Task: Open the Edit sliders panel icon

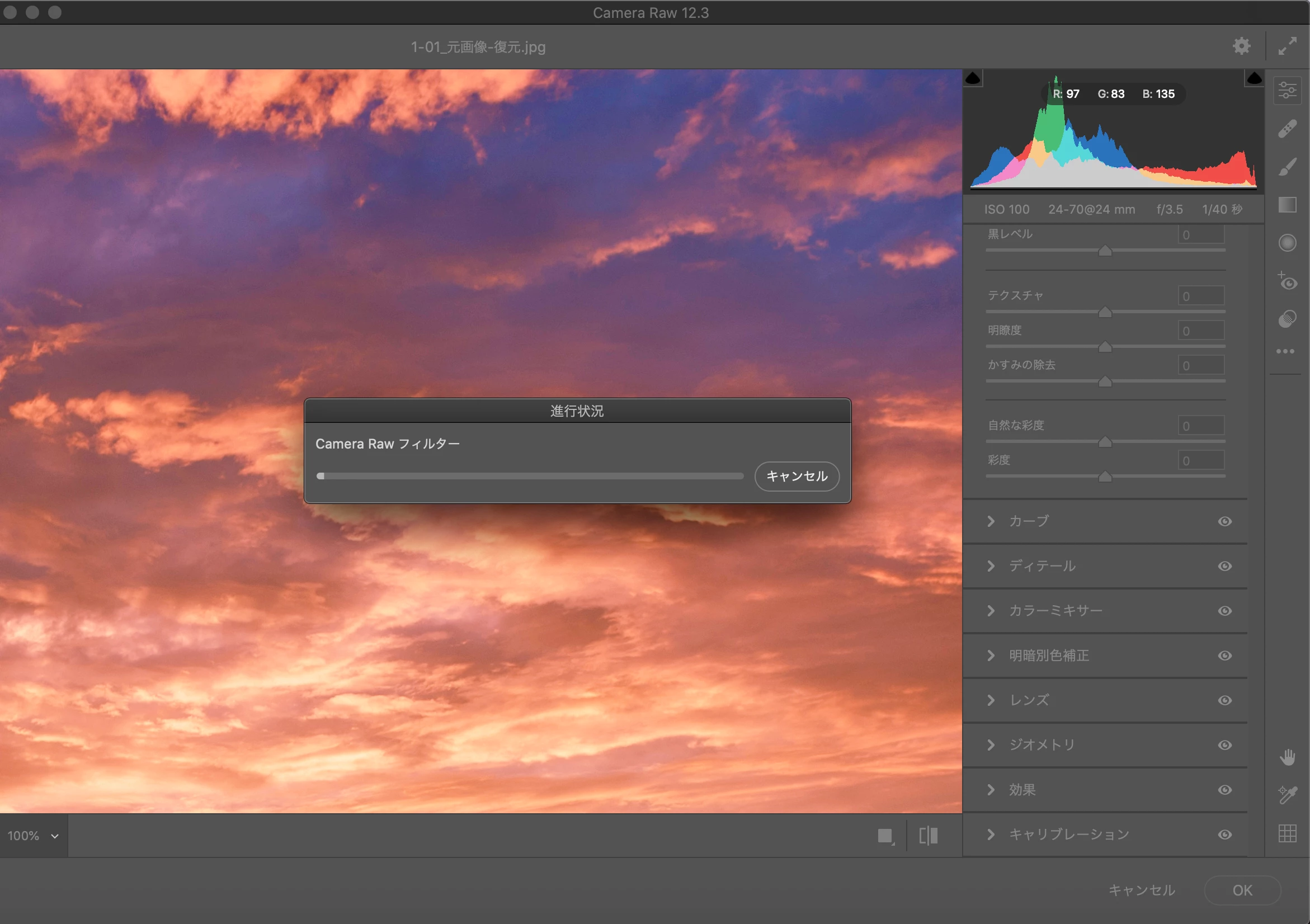Action: click(x=1287, y=91)
